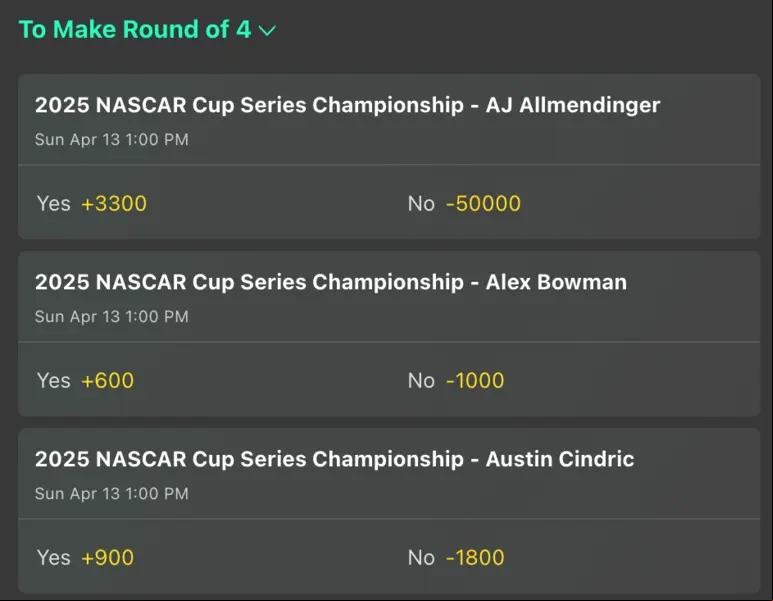Collapse the To Make Round of 4 chevron
Image resolution: width=773 pixels, height=601 pixels.
point(267,31)
